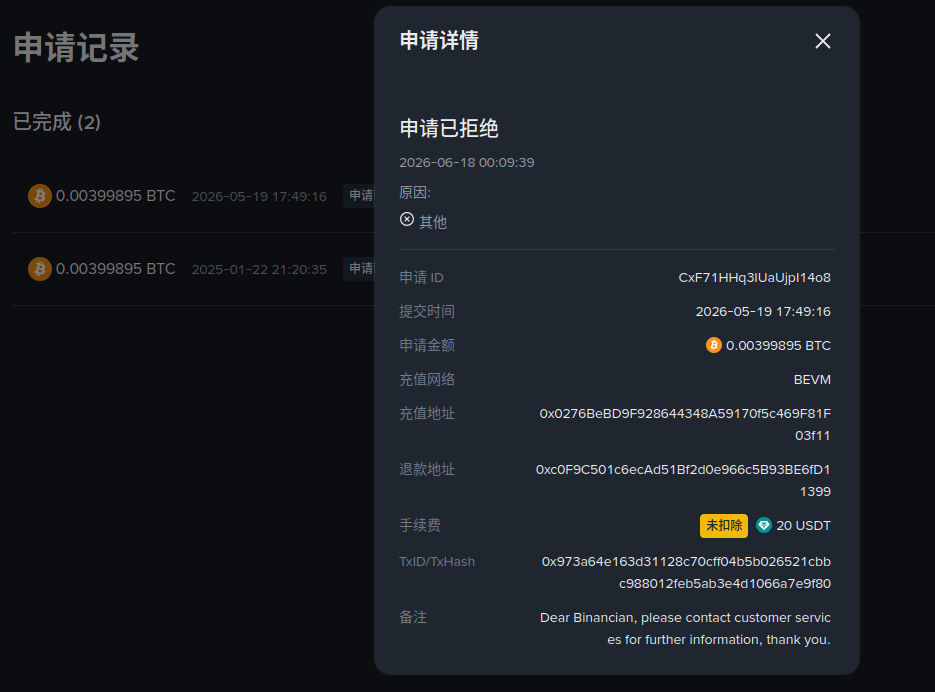Click the 0.00399895 BTC amount dated 2025-01-22 in list
Screen dimensions: 935x692
coord(116,269)
